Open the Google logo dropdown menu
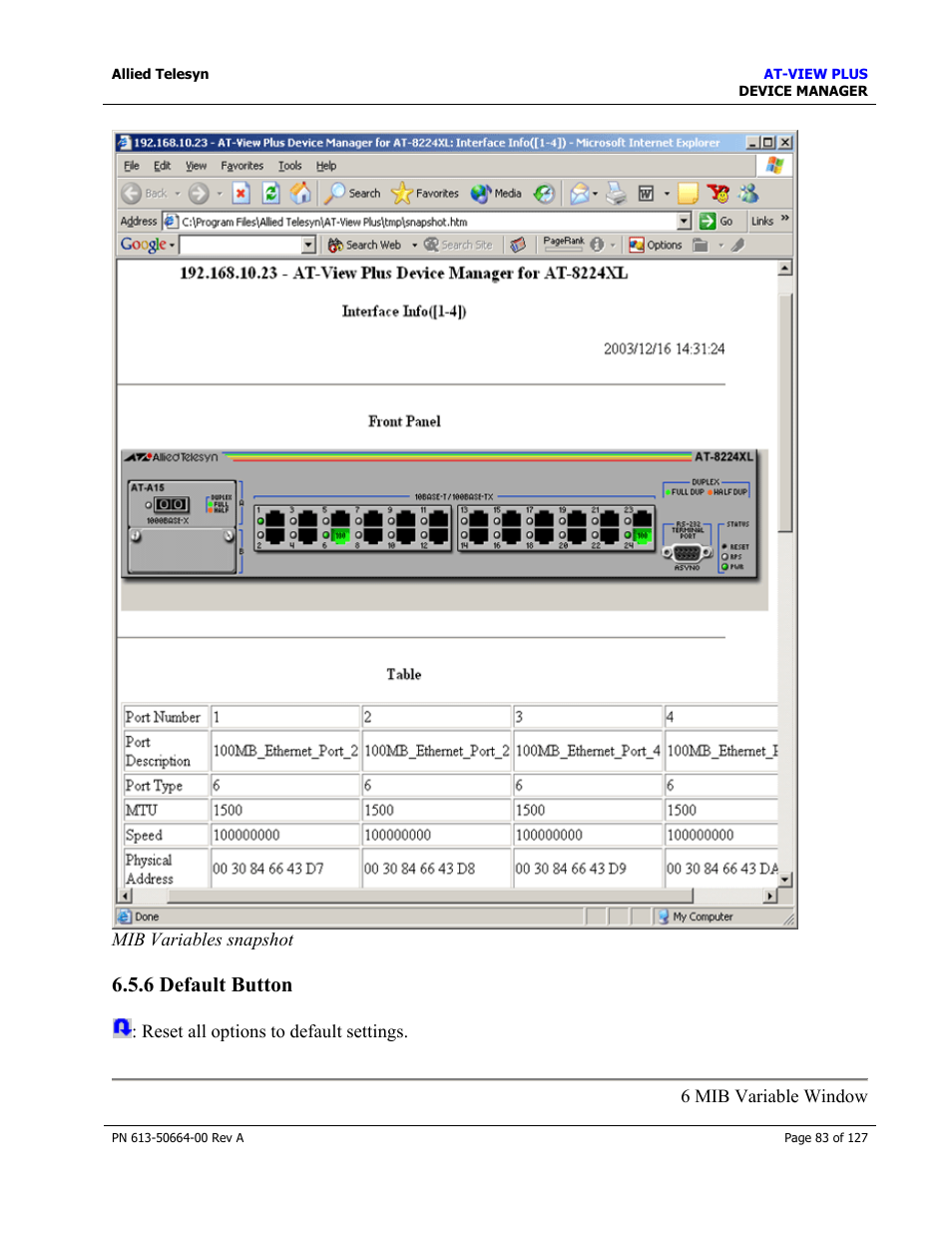 pyautogui.click(x=148, y=245)
